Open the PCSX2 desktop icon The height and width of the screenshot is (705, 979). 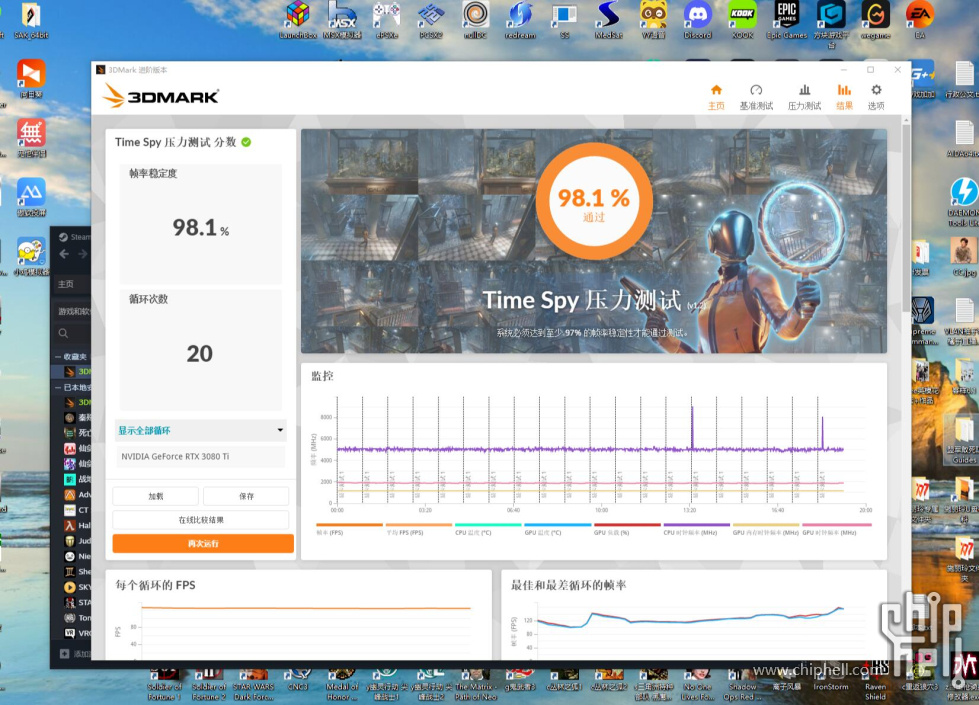click(431, 20)
